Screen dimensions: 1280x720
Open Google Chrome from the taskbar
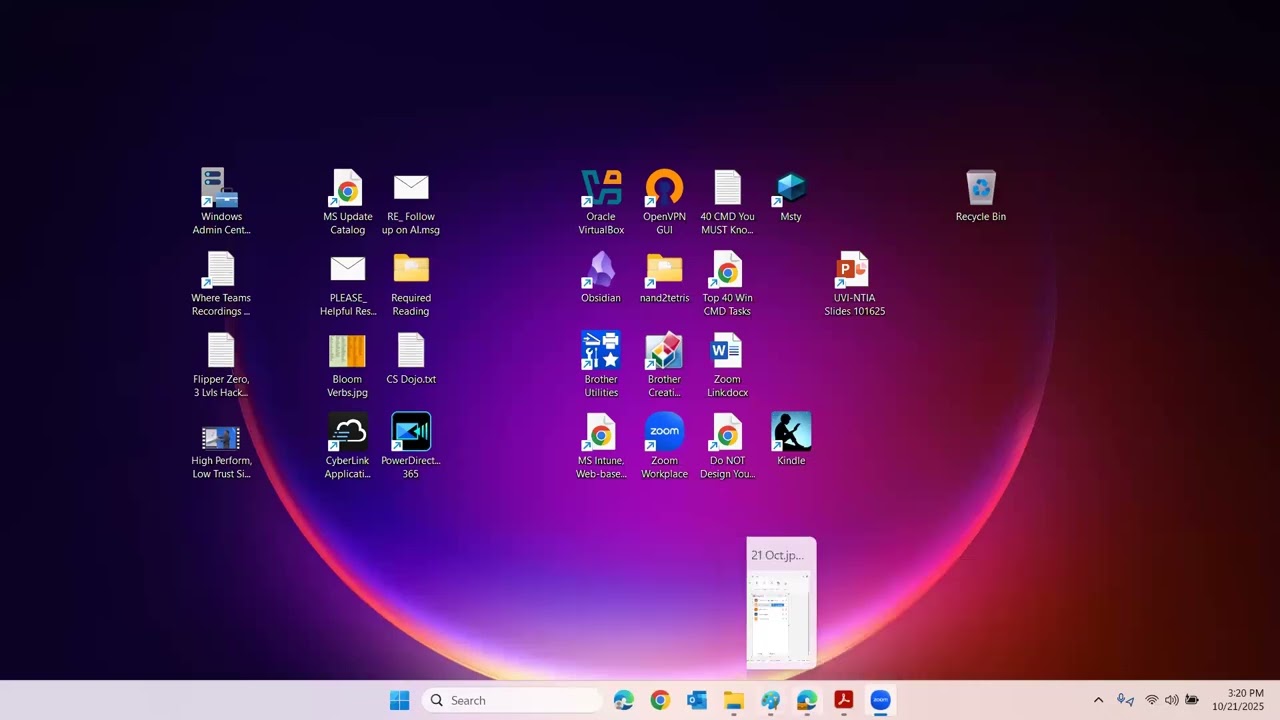click(660, 700)
